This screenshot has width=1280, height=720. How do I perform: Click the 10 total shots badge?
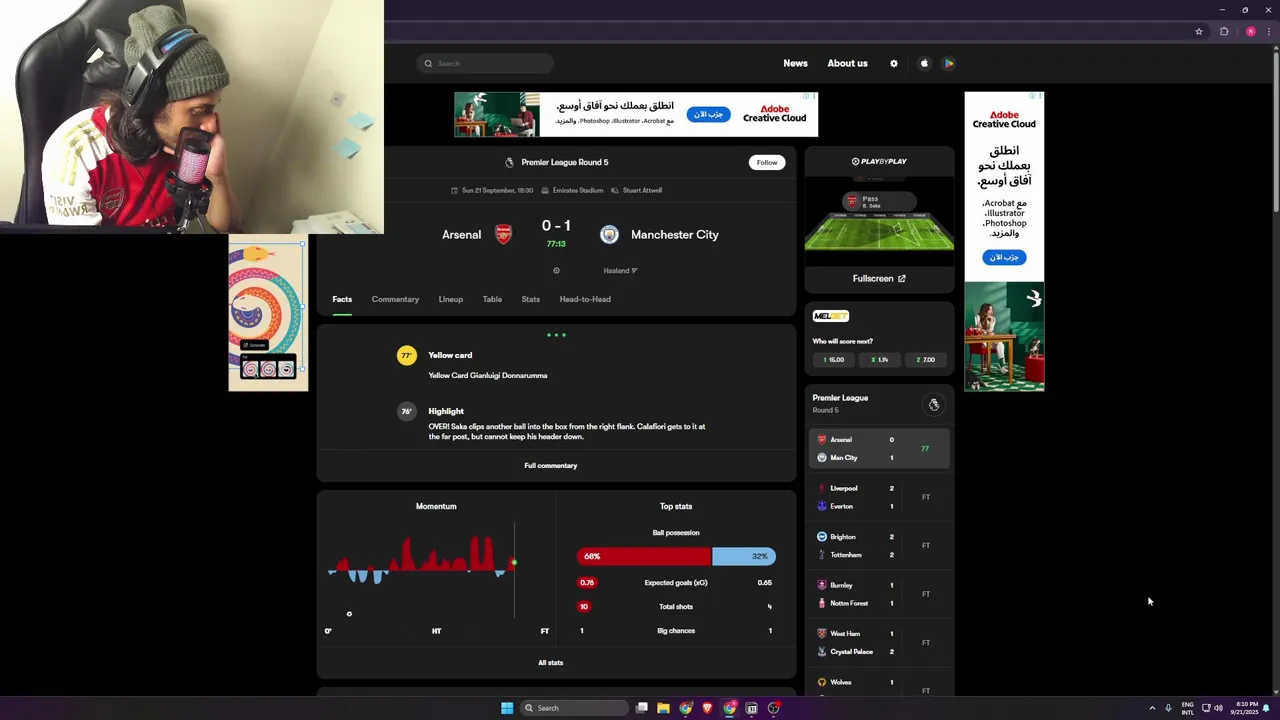pos(584,606)
